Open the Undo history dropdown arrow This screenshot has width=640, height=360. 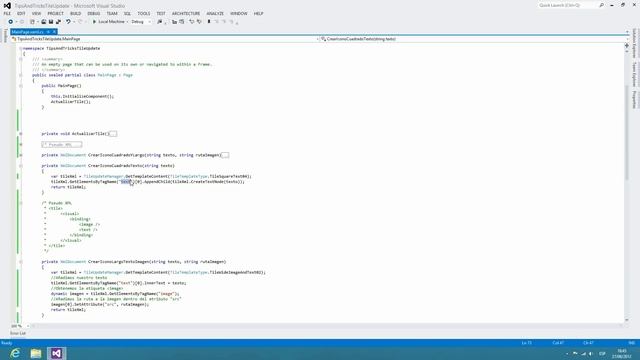tap(73, 22)
